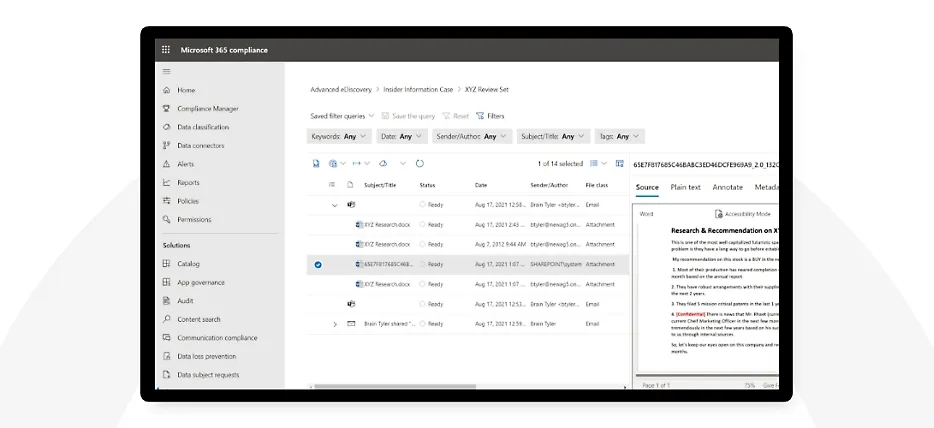The image size is (934, 428).
Task: Select the XYZ Research.docx row dated Aug 7, 2012
Action: tap(468, 244)
